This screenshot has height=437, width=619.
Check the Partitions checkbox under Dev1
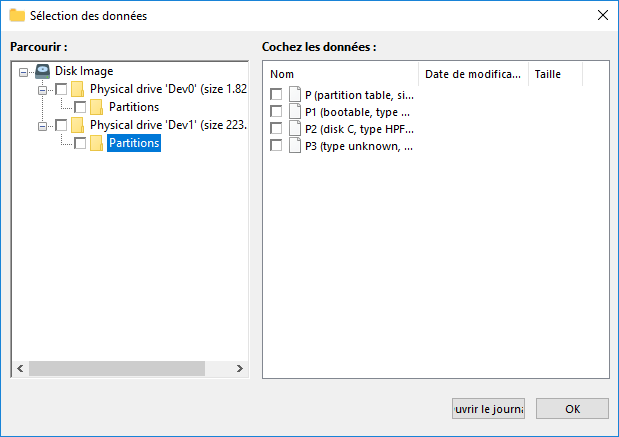(80, 143)
